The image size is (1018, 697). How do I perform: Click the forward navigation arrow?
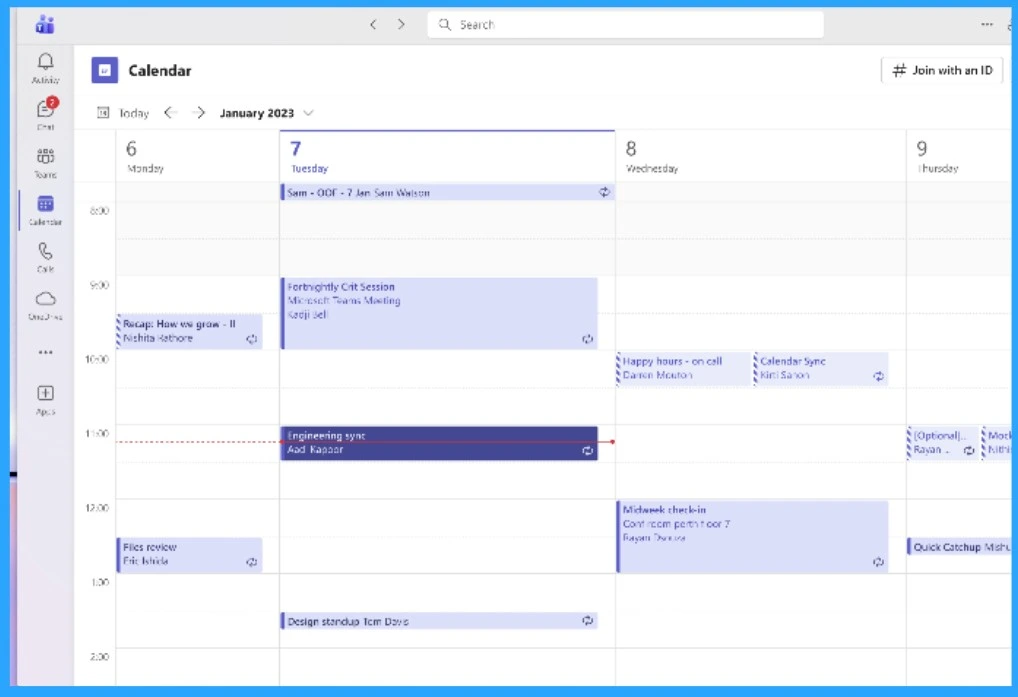(401, 24)
